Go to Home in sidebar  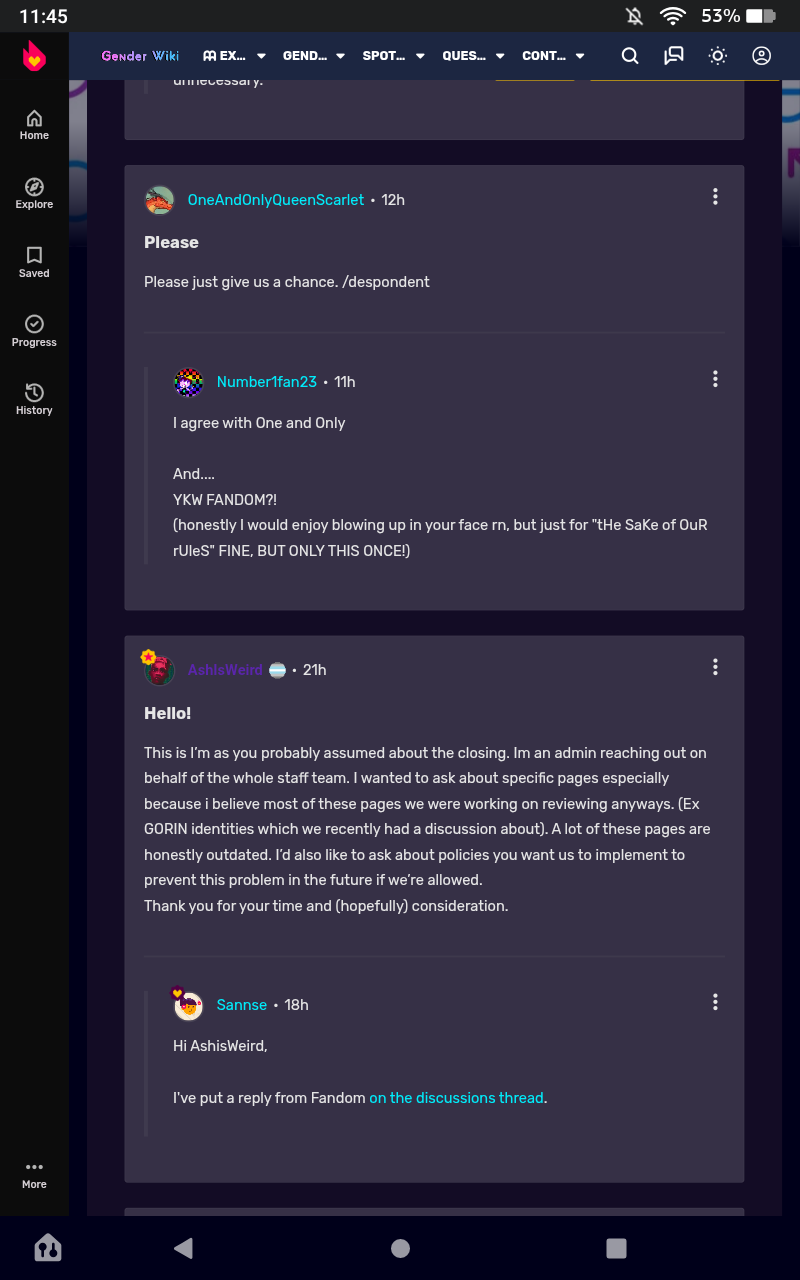pos(34,125)
